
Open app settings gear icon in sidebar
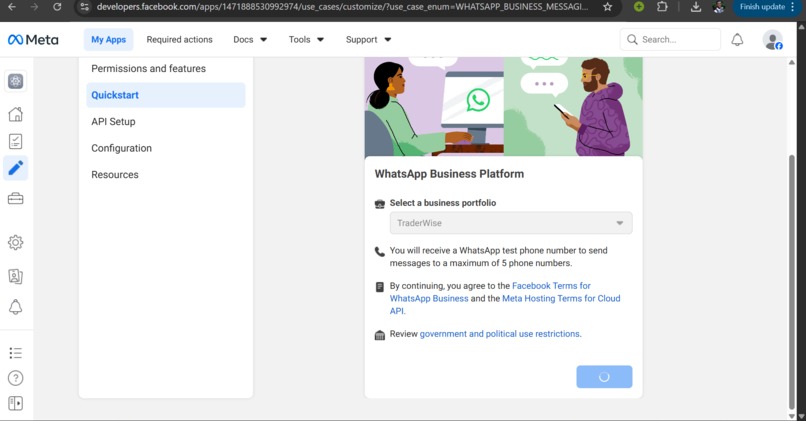point(15,242)
